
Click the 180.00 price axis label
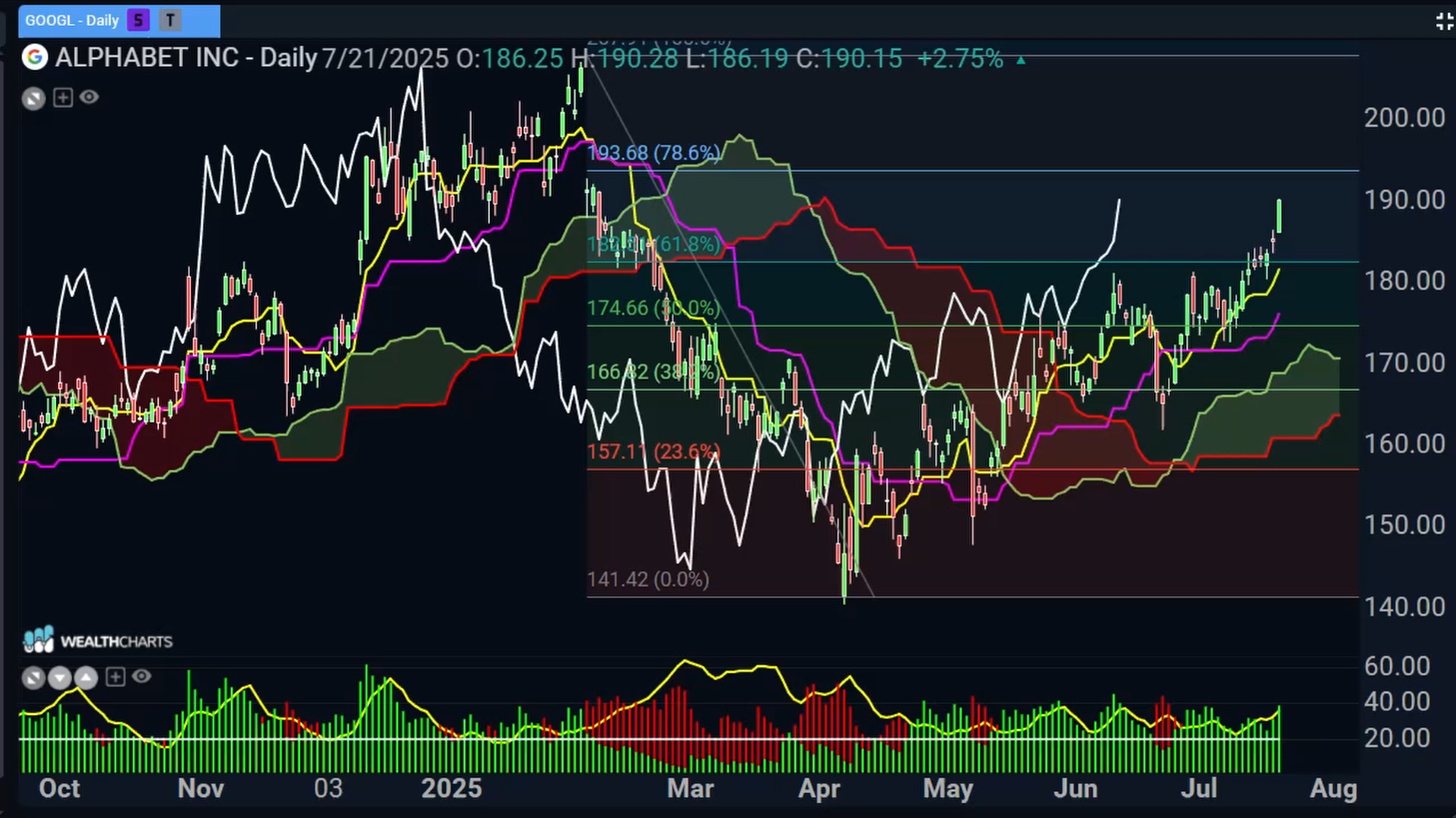[x=1404, y=281]
